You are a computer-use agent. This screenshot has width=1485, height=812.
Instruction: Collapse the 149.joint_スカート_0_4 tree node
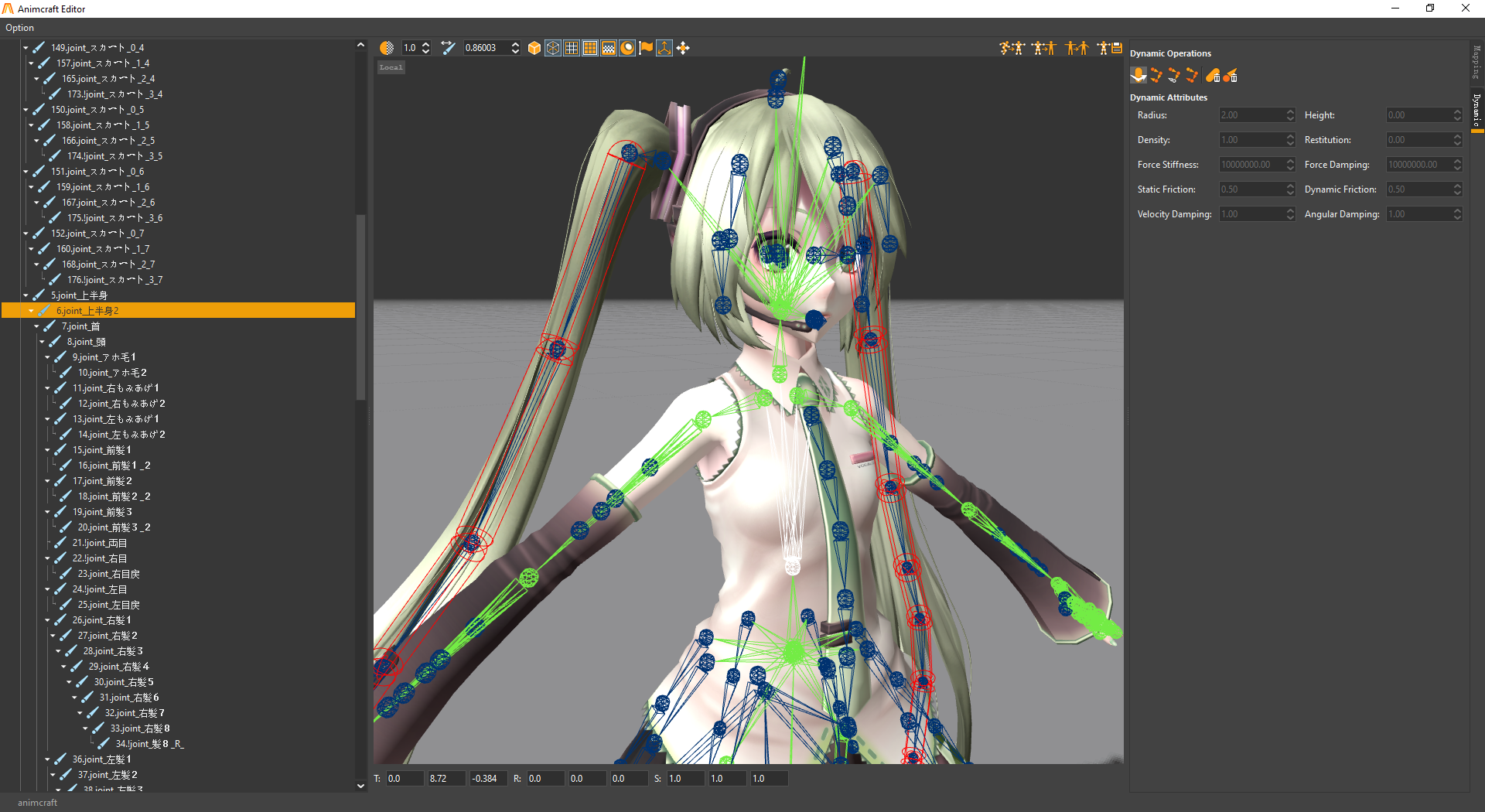26,48
